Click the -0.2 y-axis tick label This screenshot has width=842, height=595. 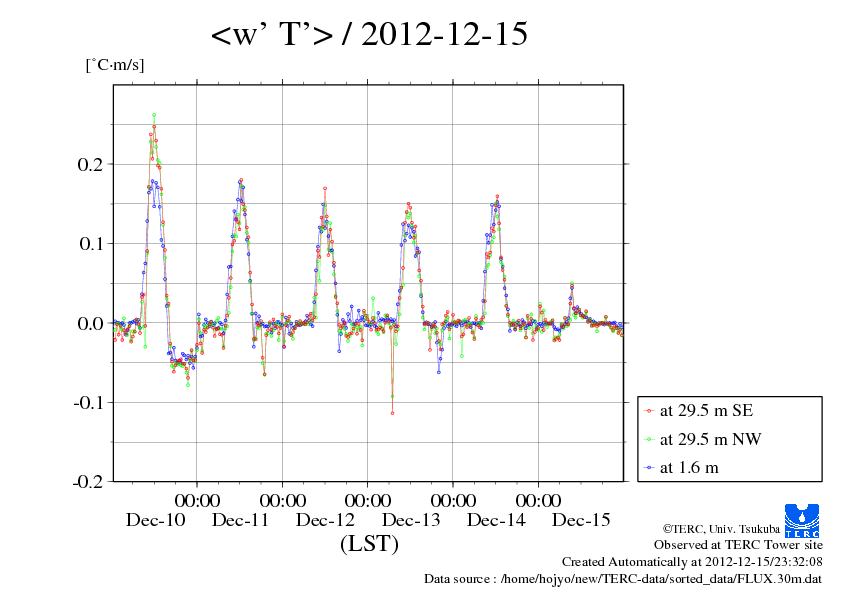coord(88,481)
